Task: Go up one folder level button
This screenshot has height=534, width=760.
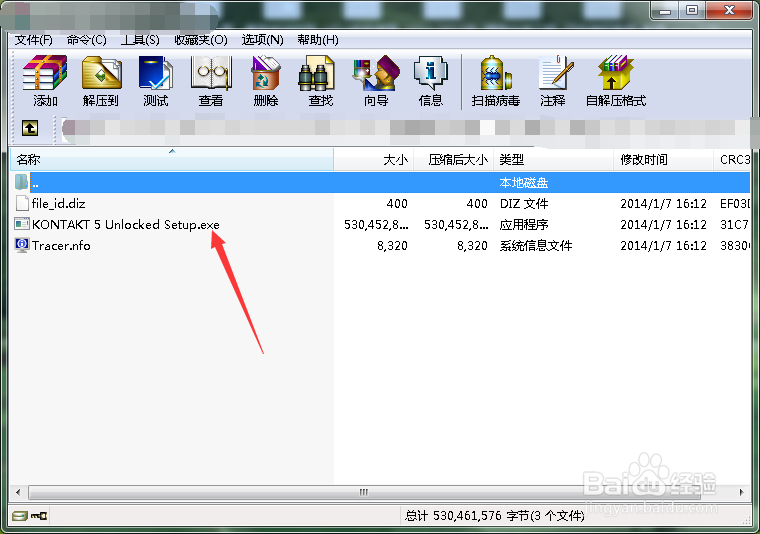Action: pos(30,128)
